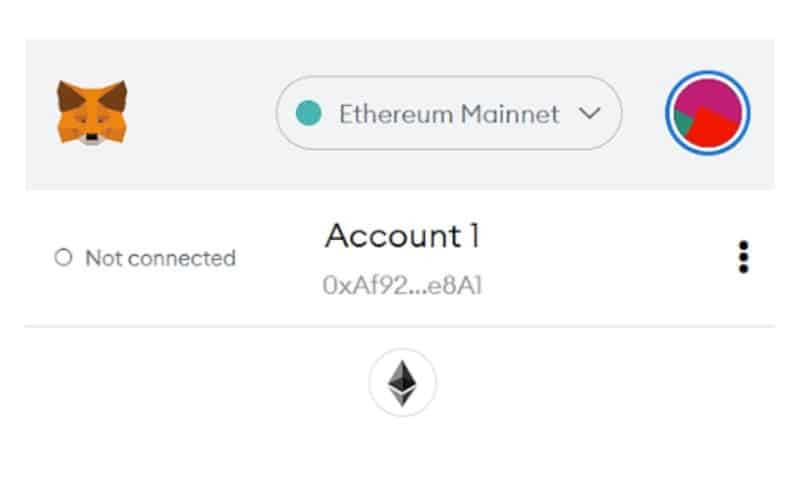Click the Ethereum Mainnet label text

click(449, 114)
